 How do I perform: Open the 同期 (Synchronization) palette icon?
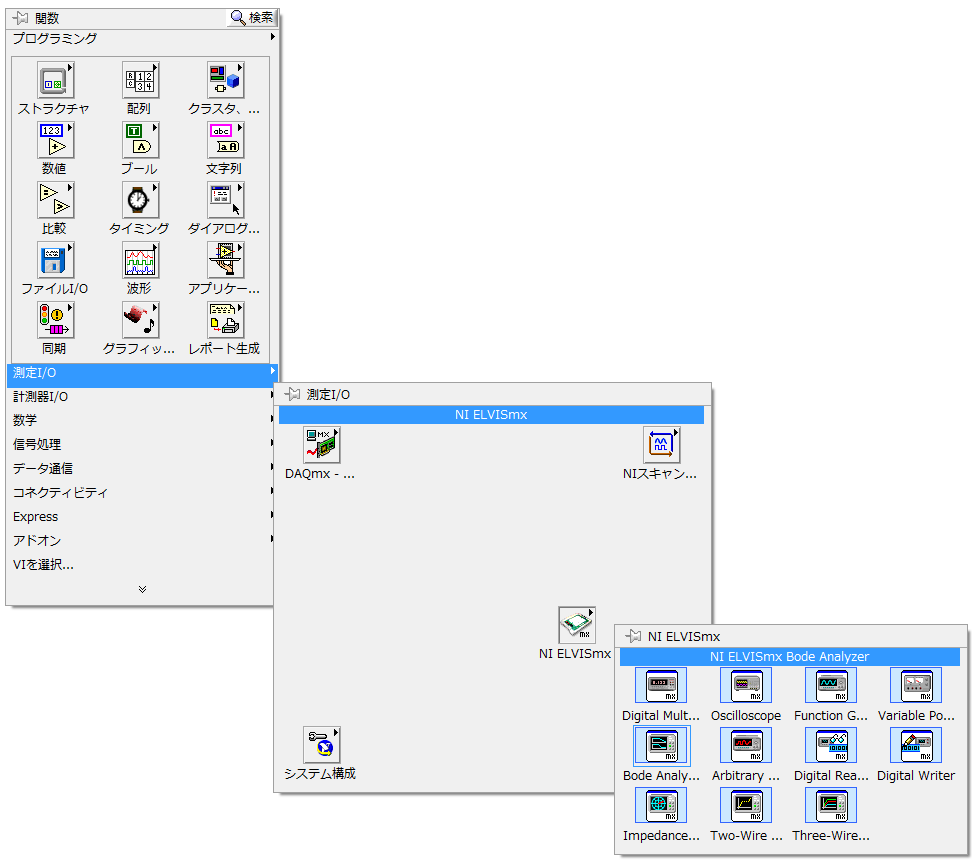pos(55,321)
